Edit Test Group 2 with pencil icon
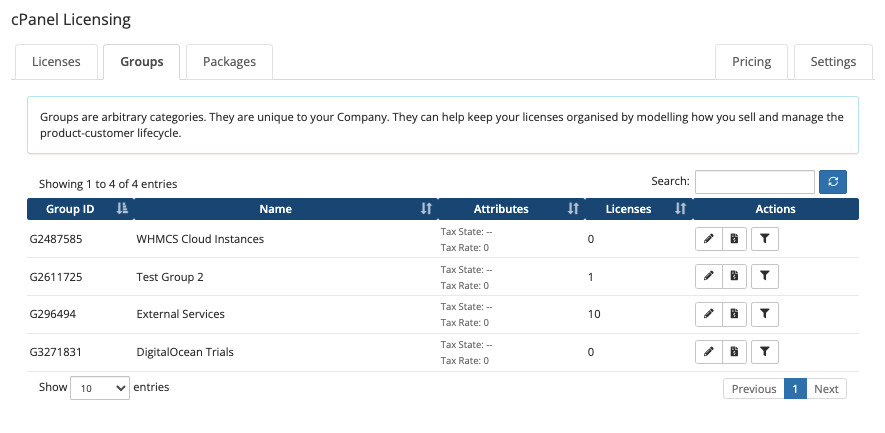Image resolution: width=885 pixels, height=433 pixels. click(x=708, y=277)
